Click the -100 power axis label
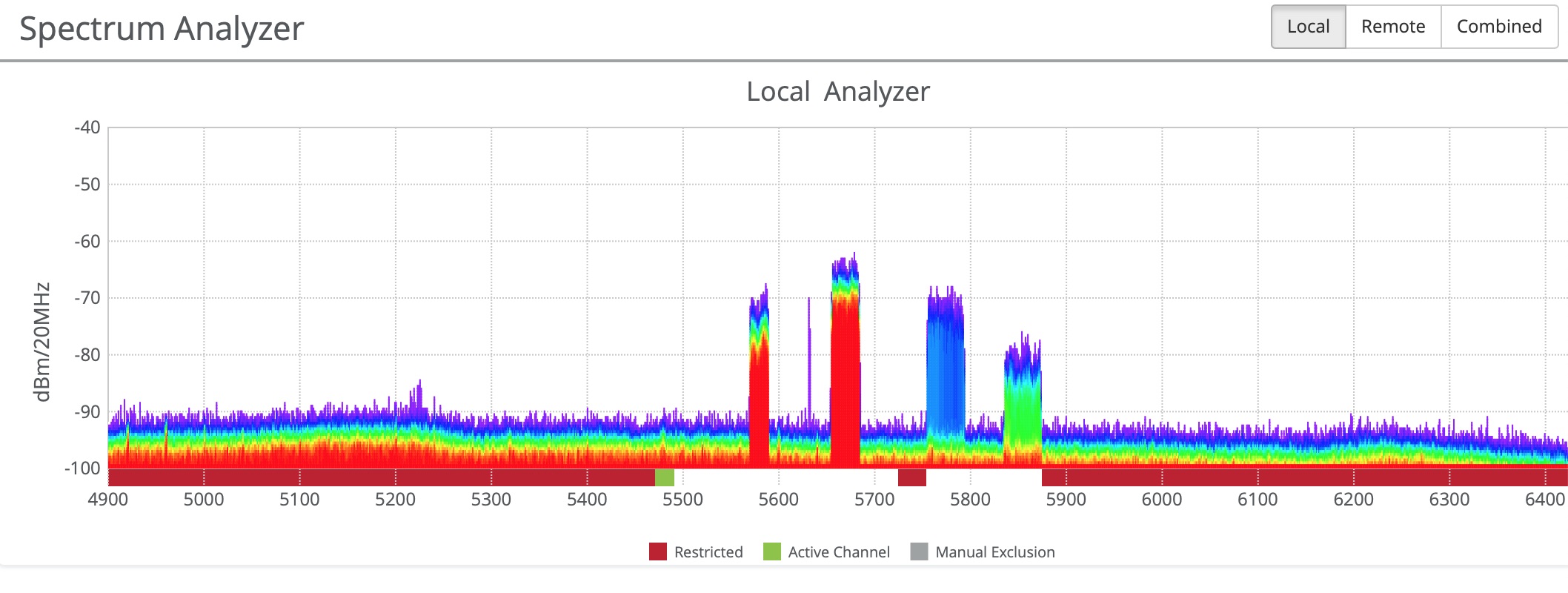The image size is (1568, 593). (x=82, y=468)
